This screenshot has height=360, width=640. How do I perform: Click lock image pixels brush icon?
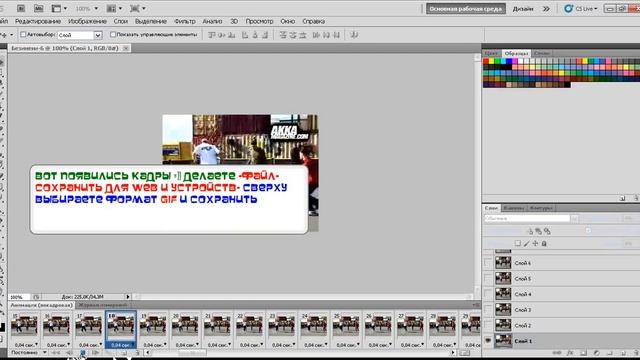[x=527, y=244]
